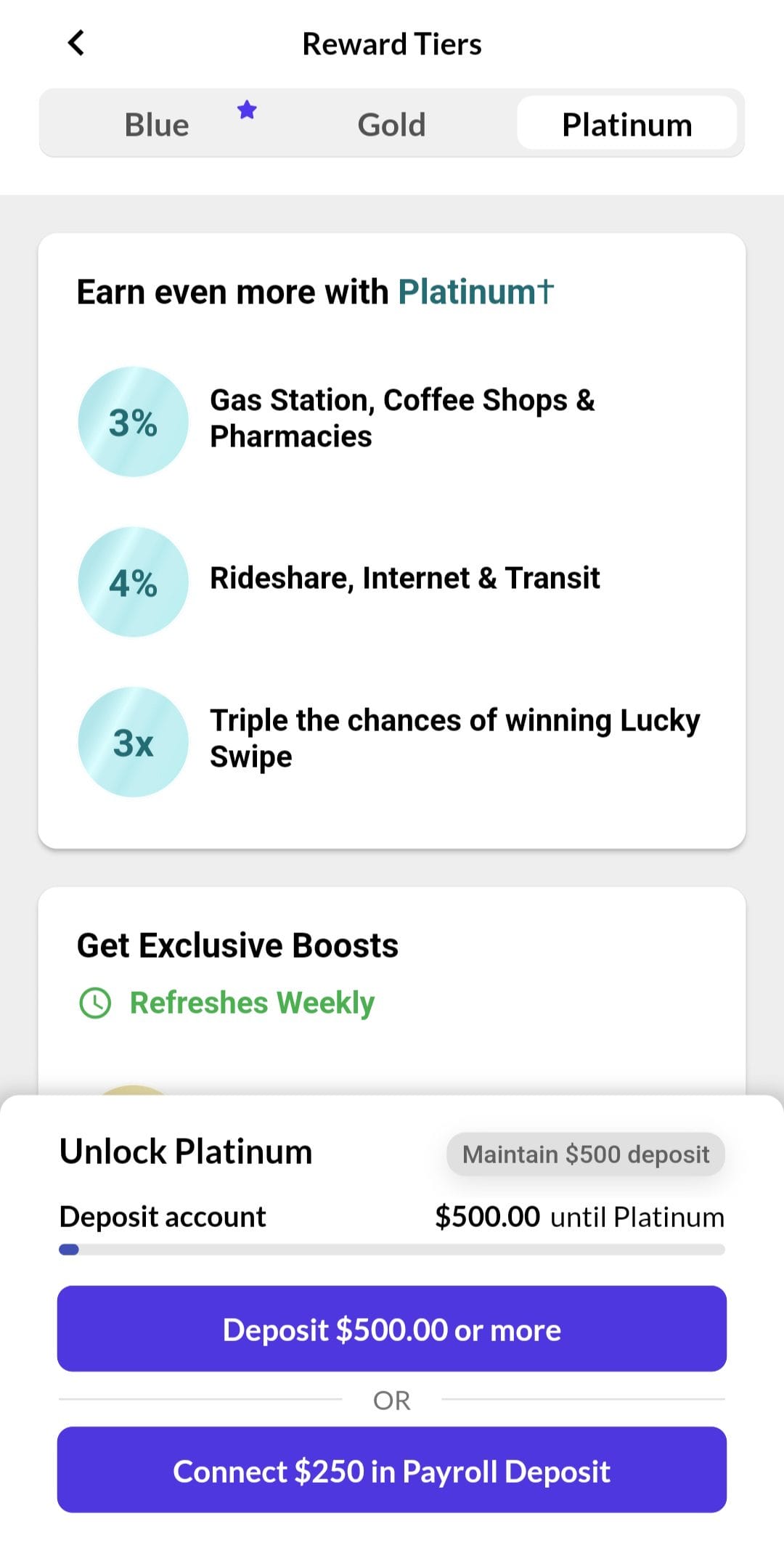The image size is (784, 1548).
Task: Tap the back arrow icon
Action: [x=76, y=43]
